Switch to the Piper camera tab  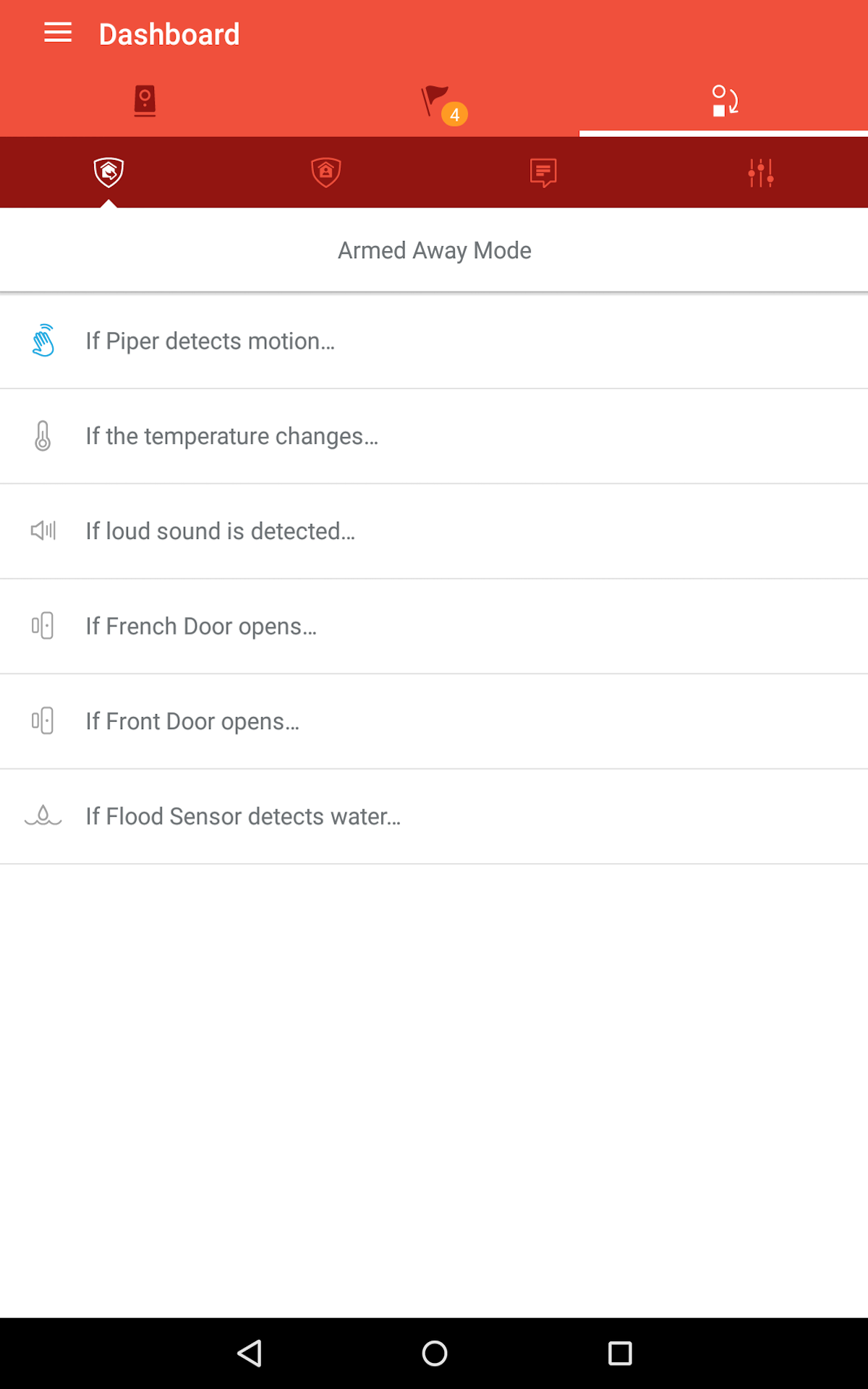point(145,101)
